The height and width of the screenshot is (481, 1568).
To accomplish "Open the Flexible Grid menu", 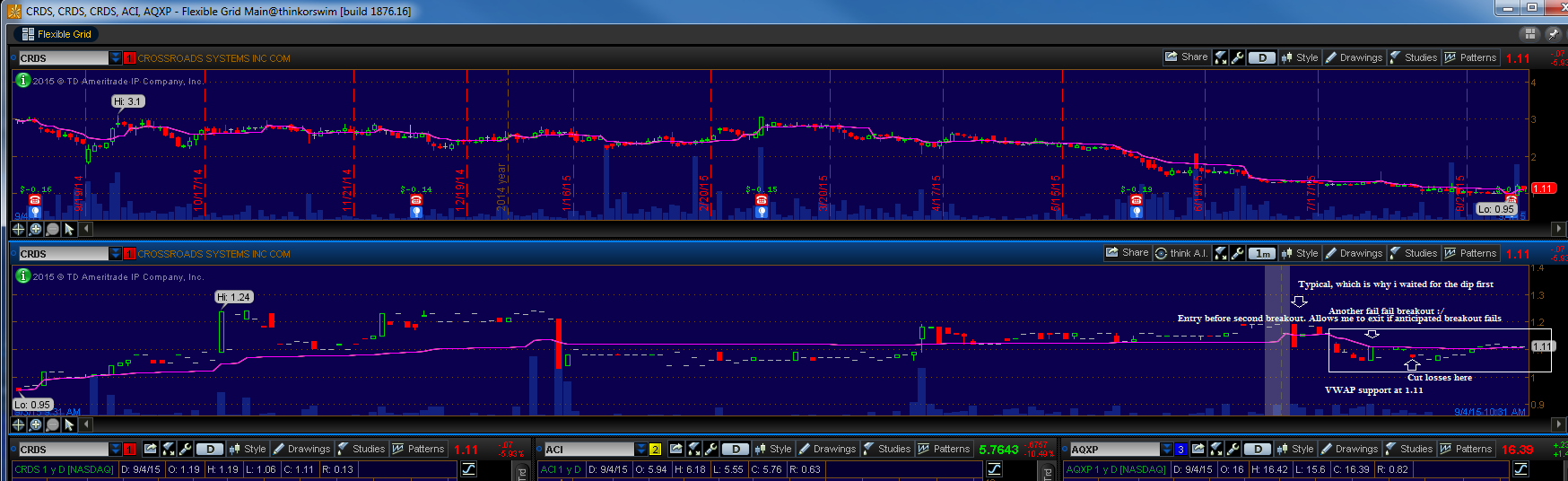I will coord(57,34).
